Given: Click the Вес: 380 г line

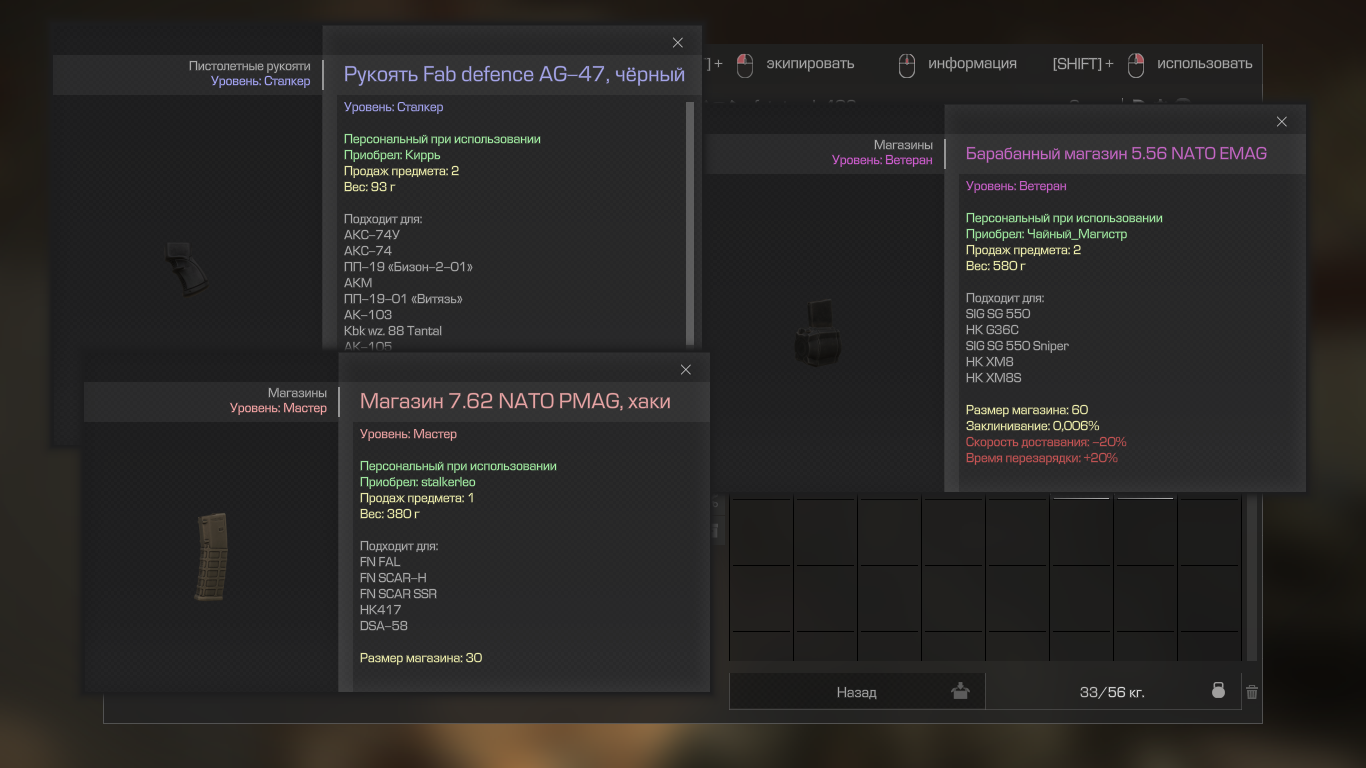Looking at the screenshot, I should pos(390,514).
